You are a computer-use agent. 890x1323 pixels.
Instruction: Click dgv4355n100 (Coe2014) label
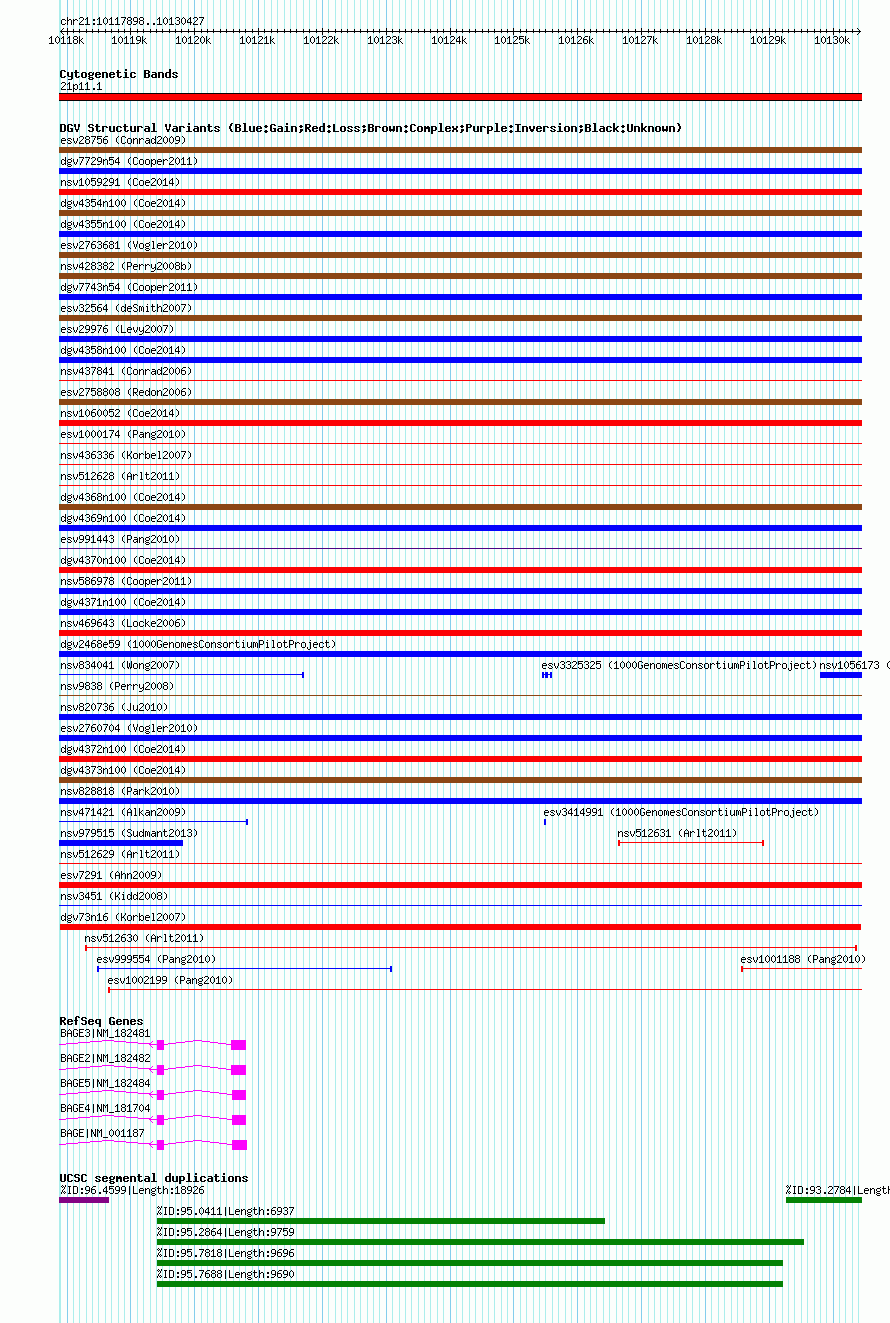click(123, 224)
